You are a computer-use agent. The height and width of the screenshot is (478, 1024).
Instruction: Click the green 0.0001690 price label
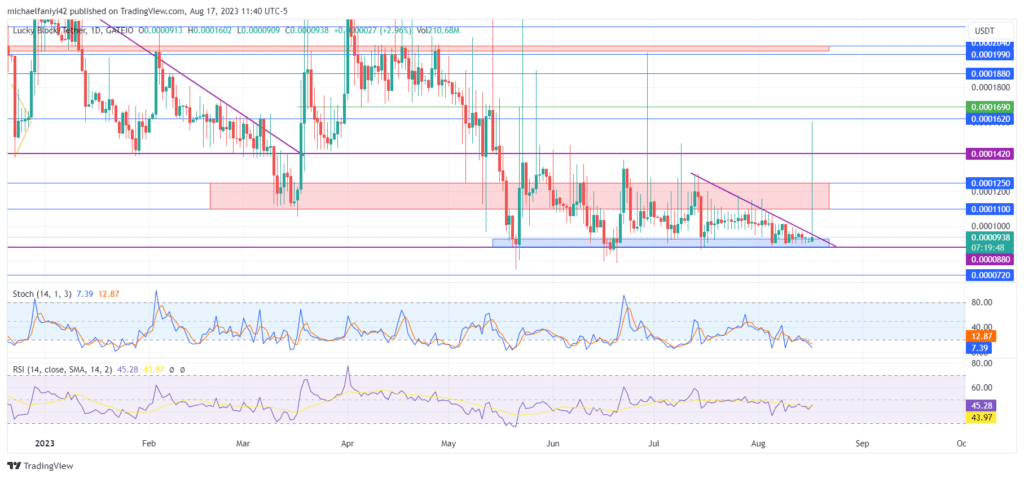point(990,106)
